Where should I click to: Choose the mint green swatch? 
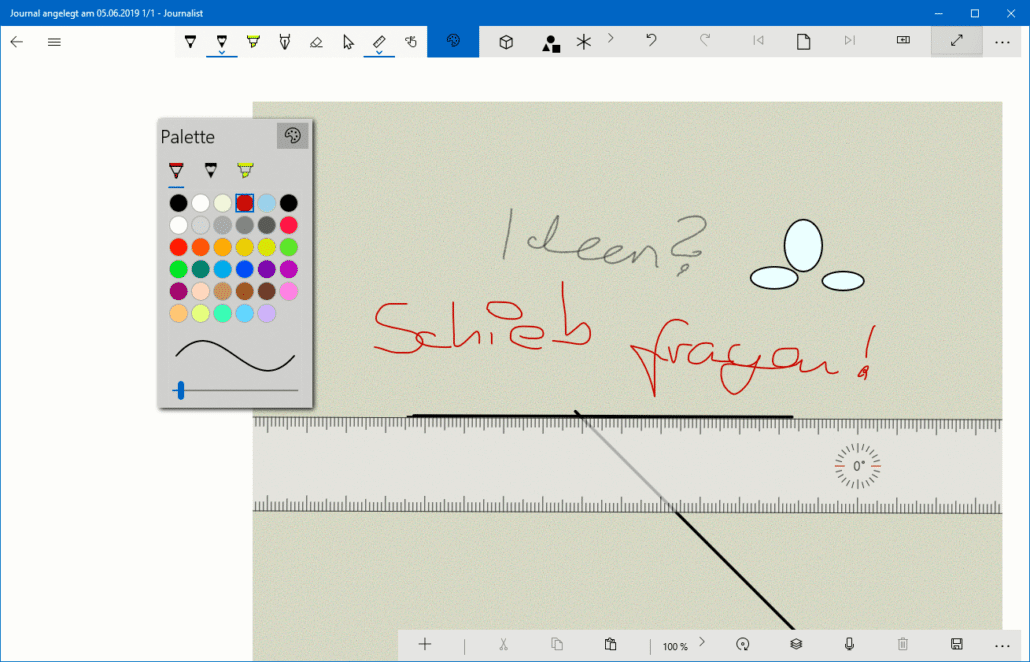pos(223,313)
